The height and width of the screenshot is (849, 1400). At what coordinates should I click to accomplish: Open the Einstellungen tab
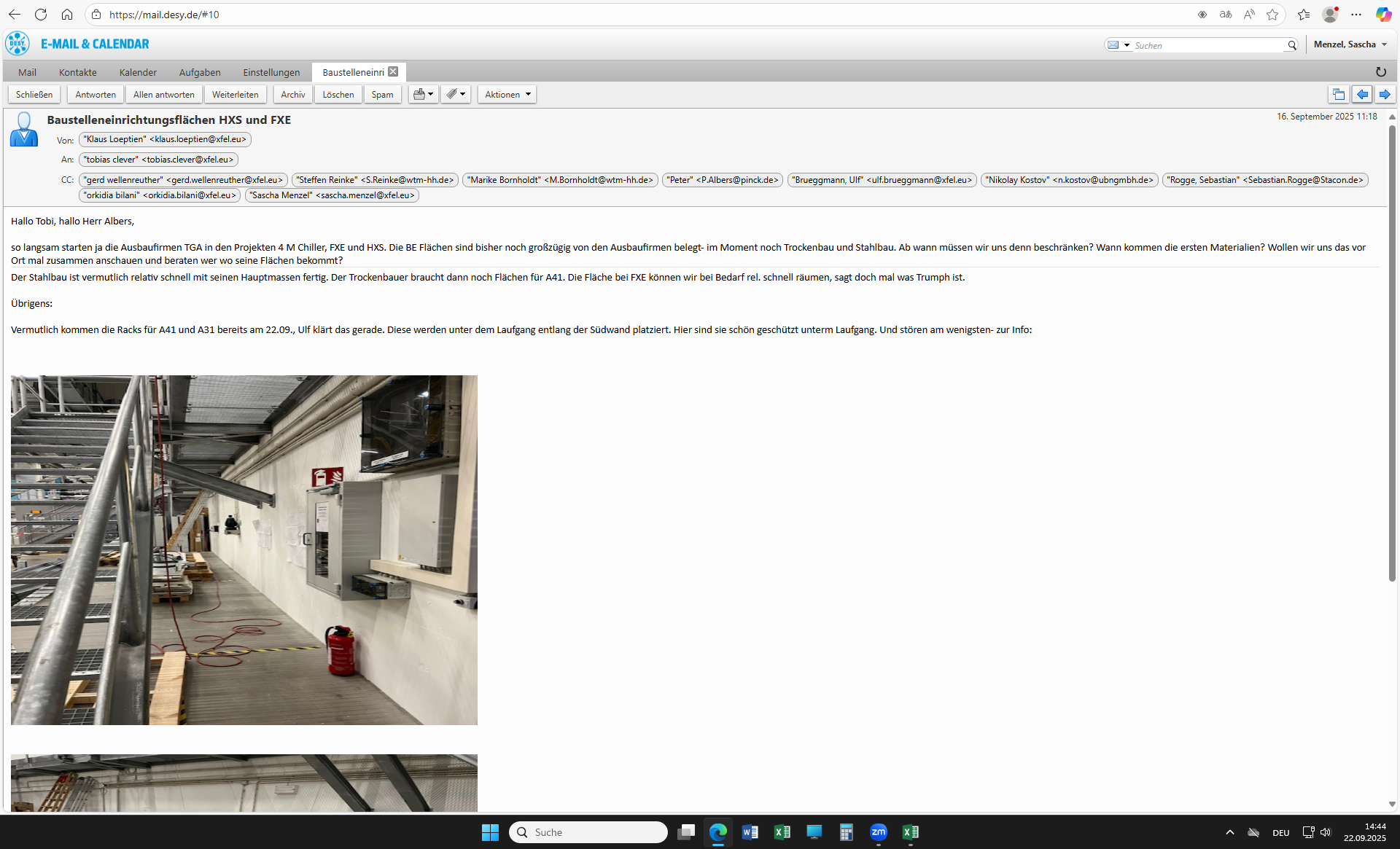point(271,72)
